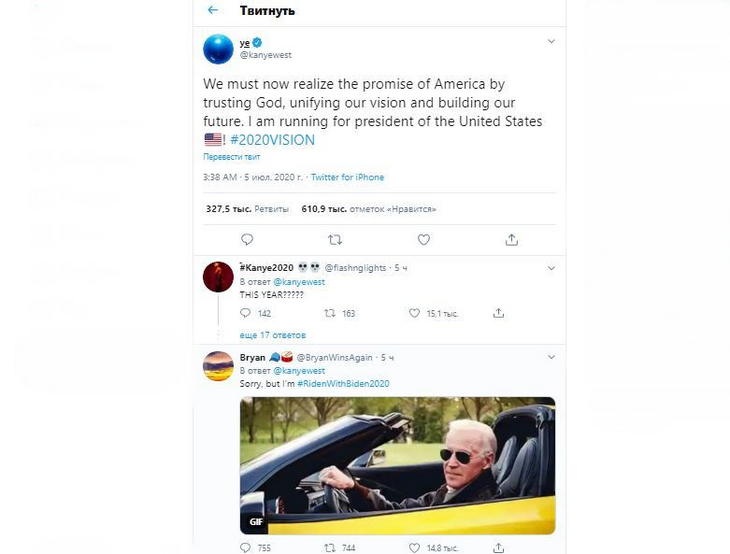Open options chevron on Bryan's reply
The image size is (730, 554).
[551, 357]
